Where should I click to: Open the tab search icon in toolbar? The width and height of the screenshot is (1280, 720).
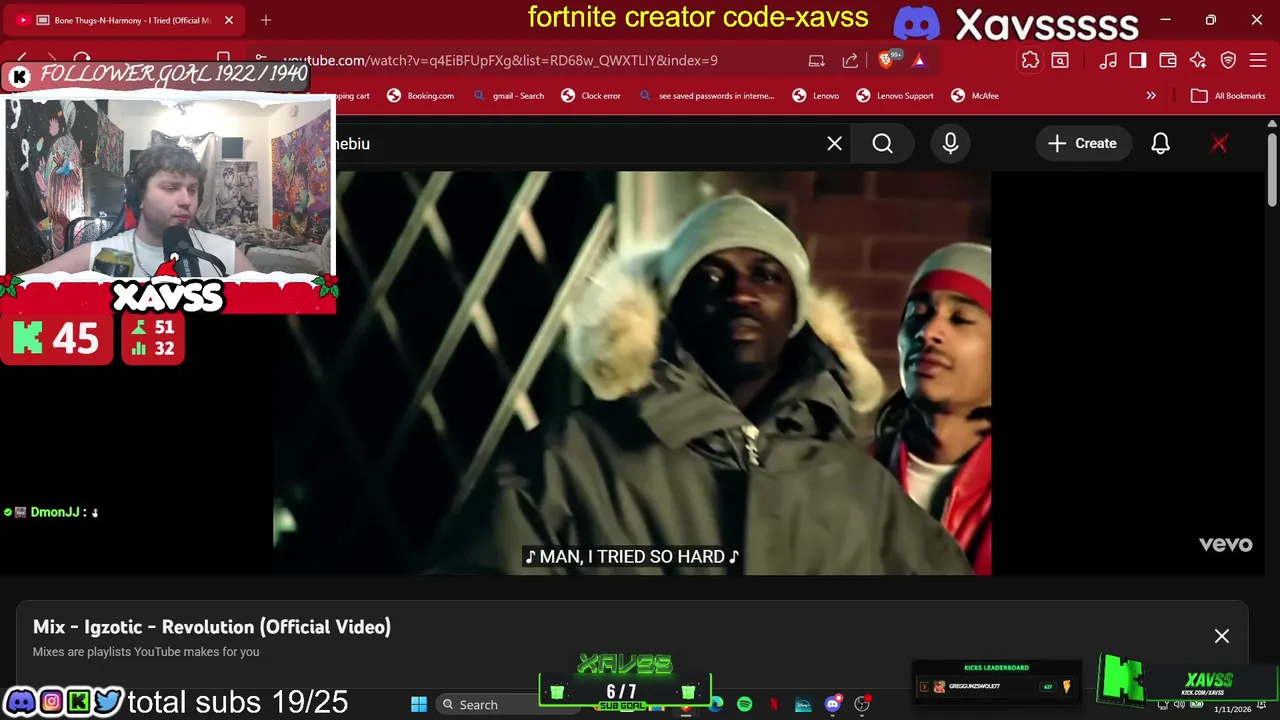click(x=1060, y=60)
